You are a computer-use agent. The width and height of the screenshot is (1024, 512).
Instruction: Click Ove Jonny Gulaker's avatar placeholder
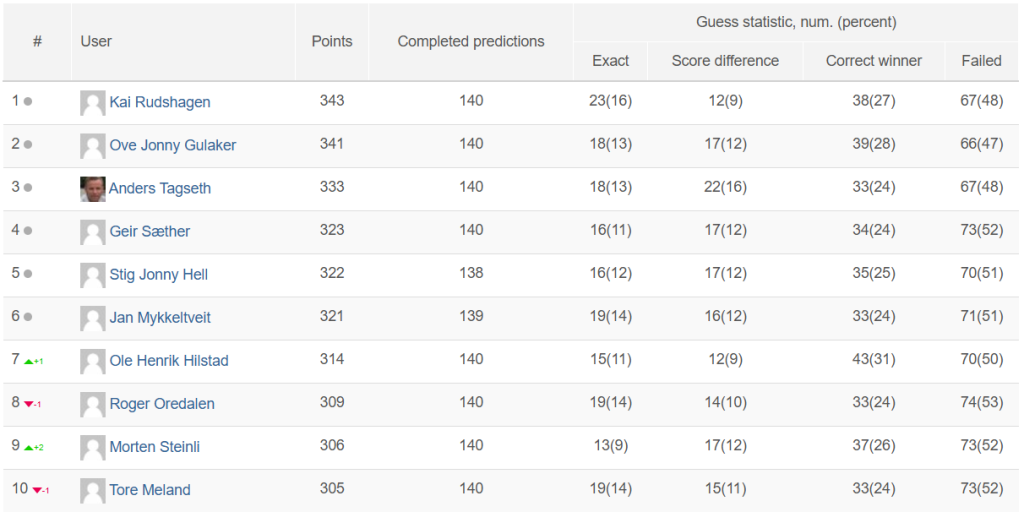pos(93,146)
